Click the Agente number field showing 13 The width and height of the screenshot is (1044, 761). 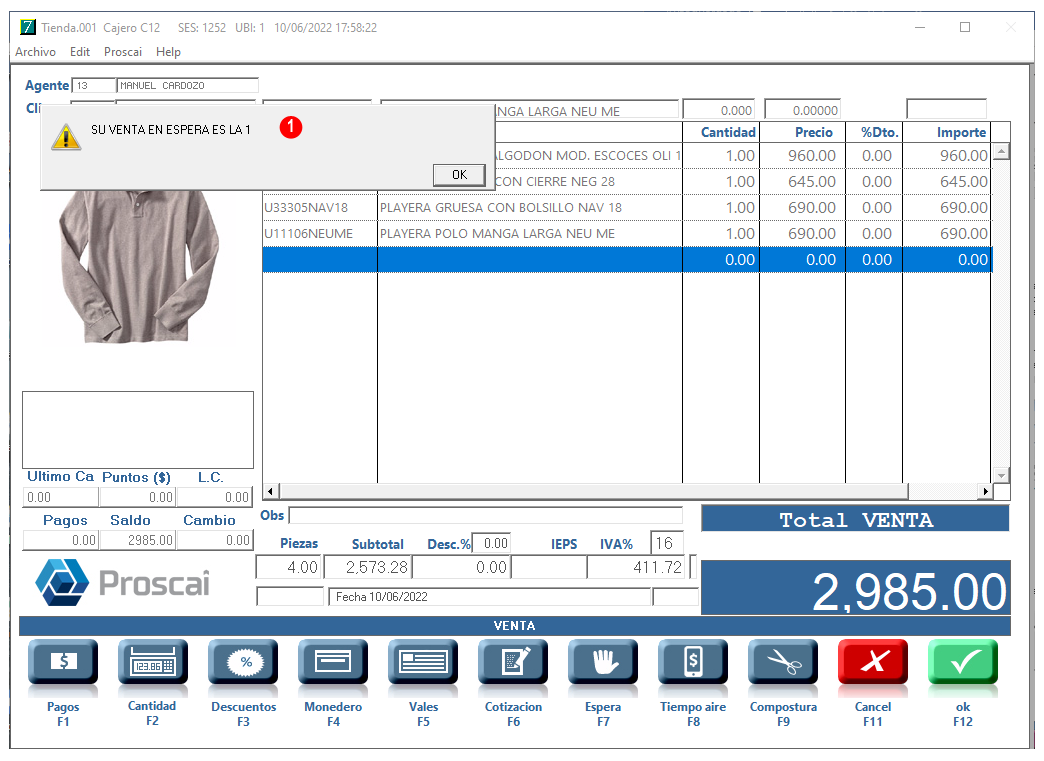click(93, 85)
